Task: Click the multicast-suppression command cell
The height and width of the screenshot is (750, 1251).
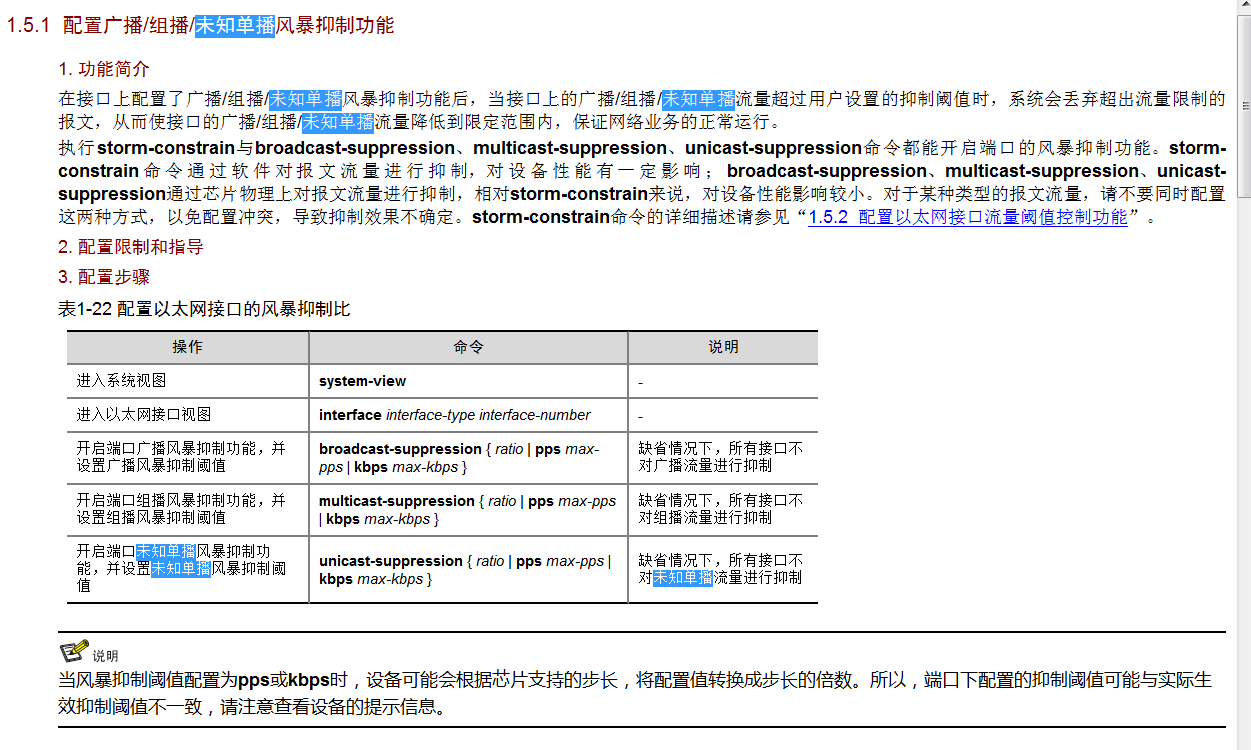Action: coord(468,510)
